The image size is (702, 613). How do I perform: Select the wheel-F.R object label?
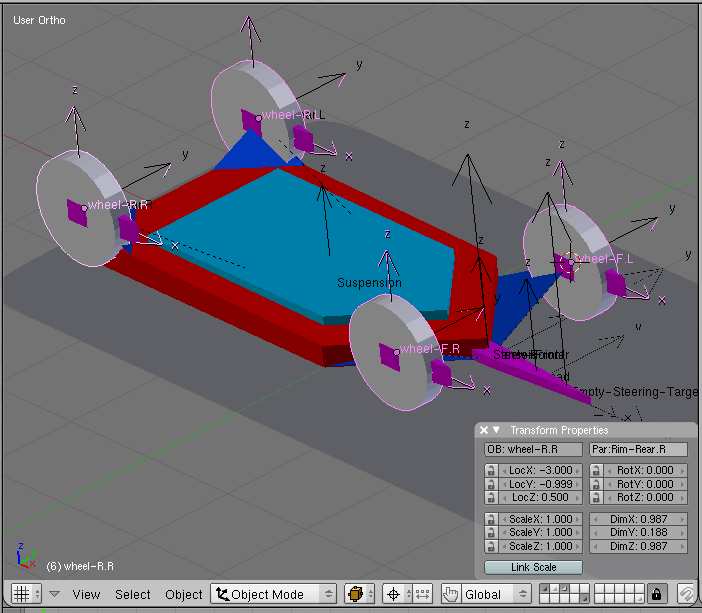point(430,349)
